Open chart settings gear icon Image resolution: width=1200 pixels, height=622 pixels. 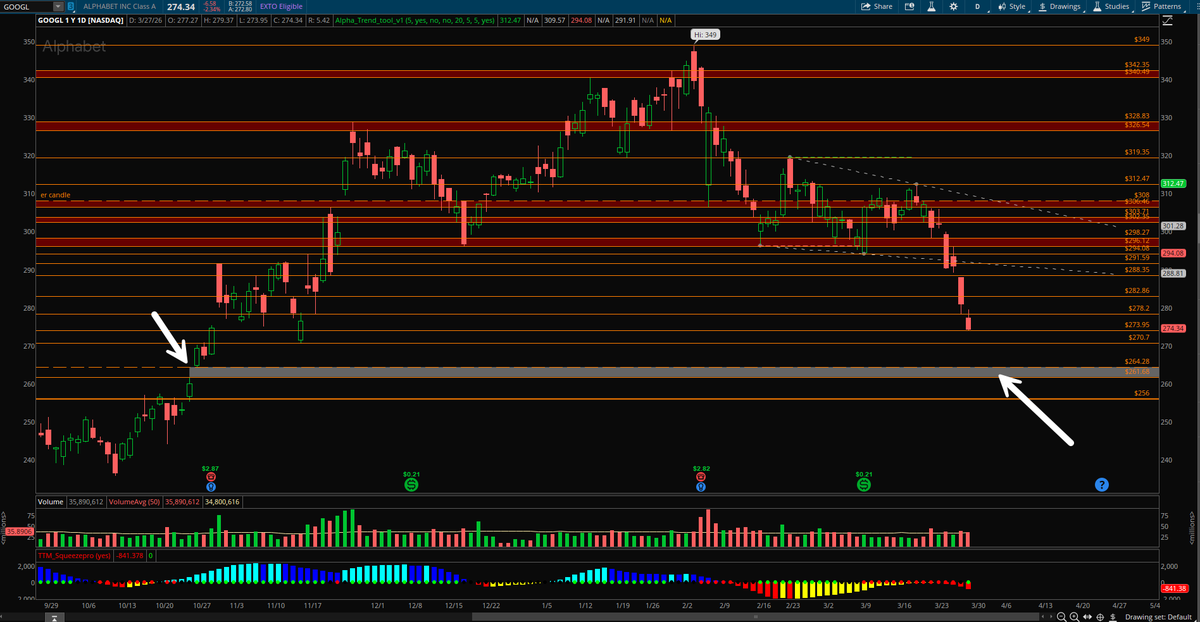[953, 6]
